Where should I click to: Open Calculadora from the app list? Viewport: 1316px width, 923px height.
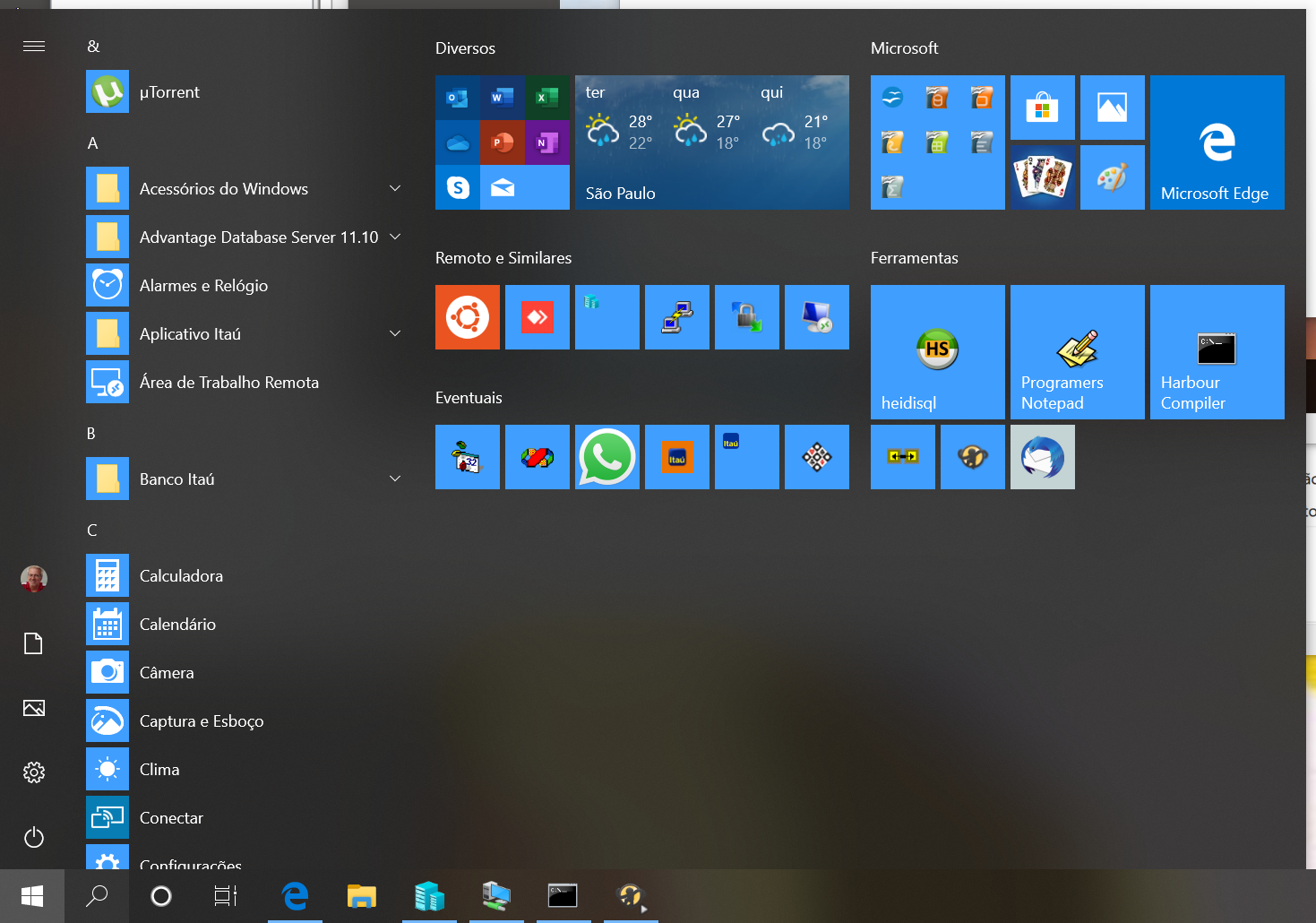click(181, 576)
